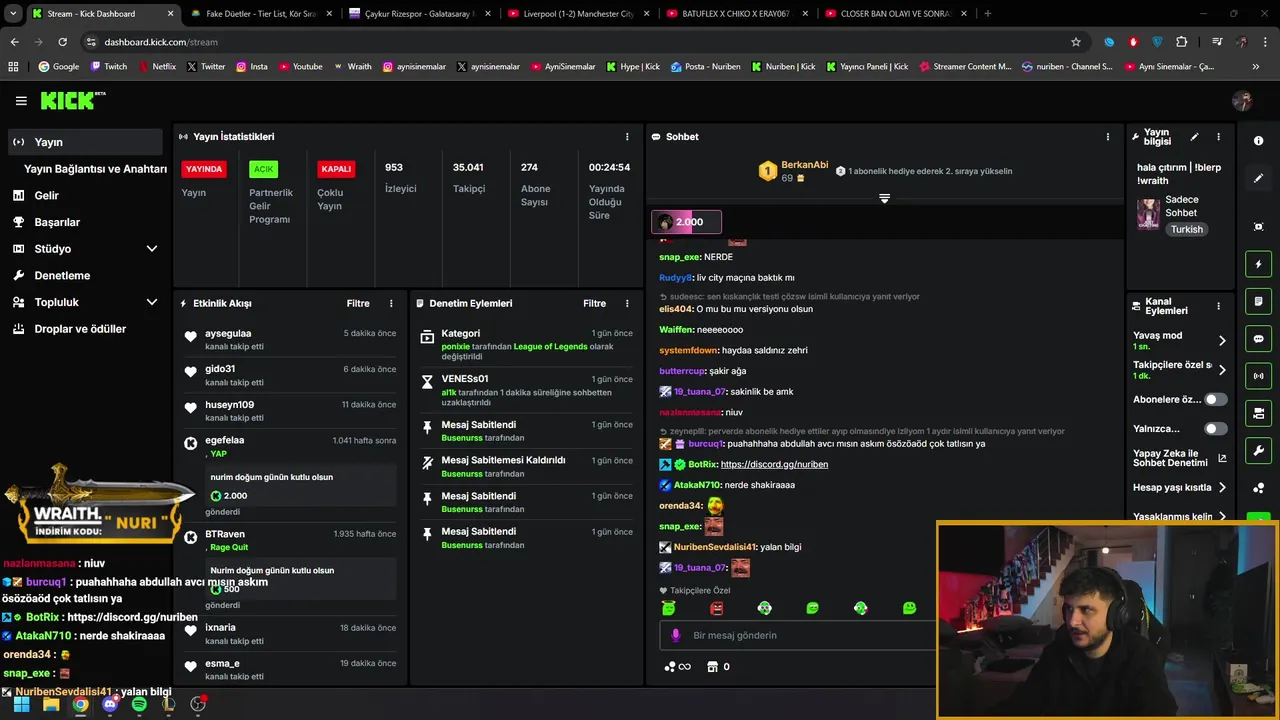Open Spotify from the Windows taskbar

[139, 704]
